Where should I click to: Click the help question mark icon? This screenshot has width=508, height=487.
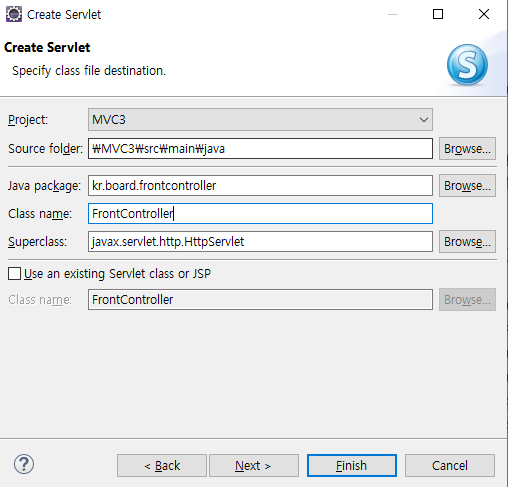tap(24, 464)
